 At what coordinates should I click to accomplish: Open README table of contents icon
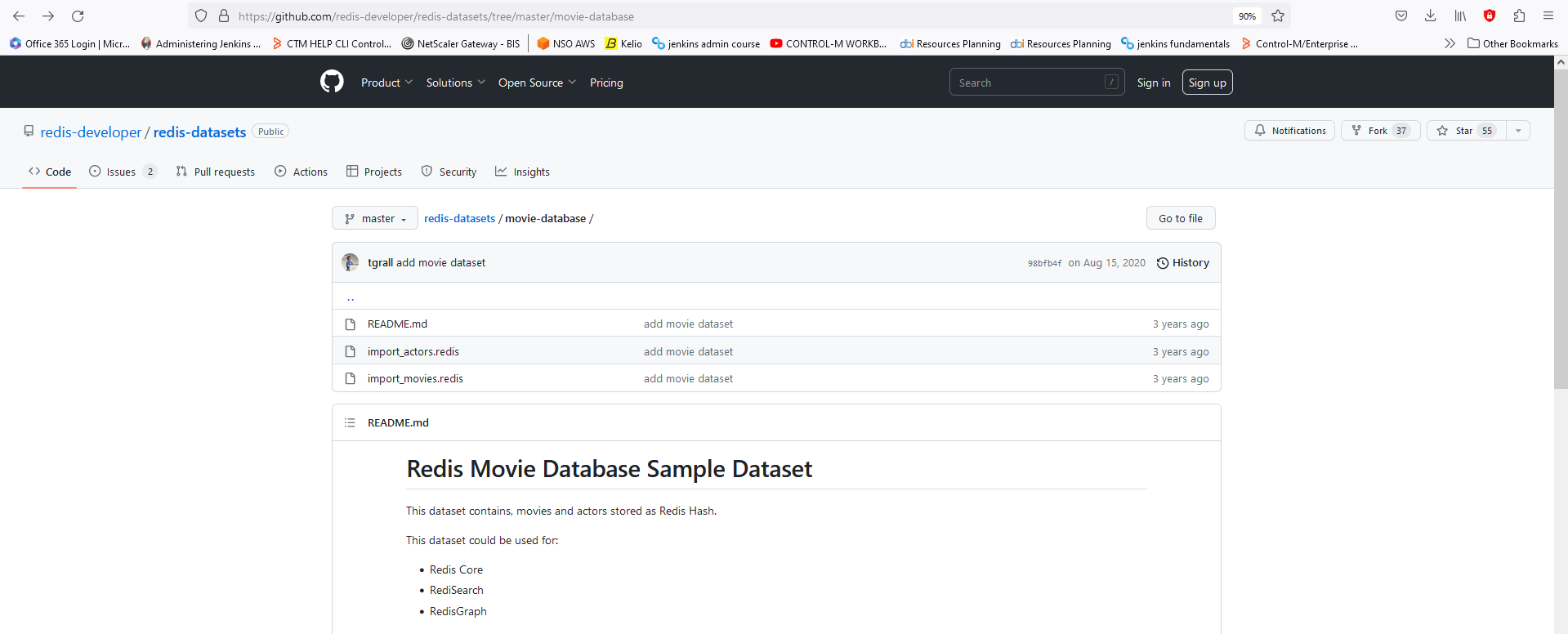(x=350, y=422)
